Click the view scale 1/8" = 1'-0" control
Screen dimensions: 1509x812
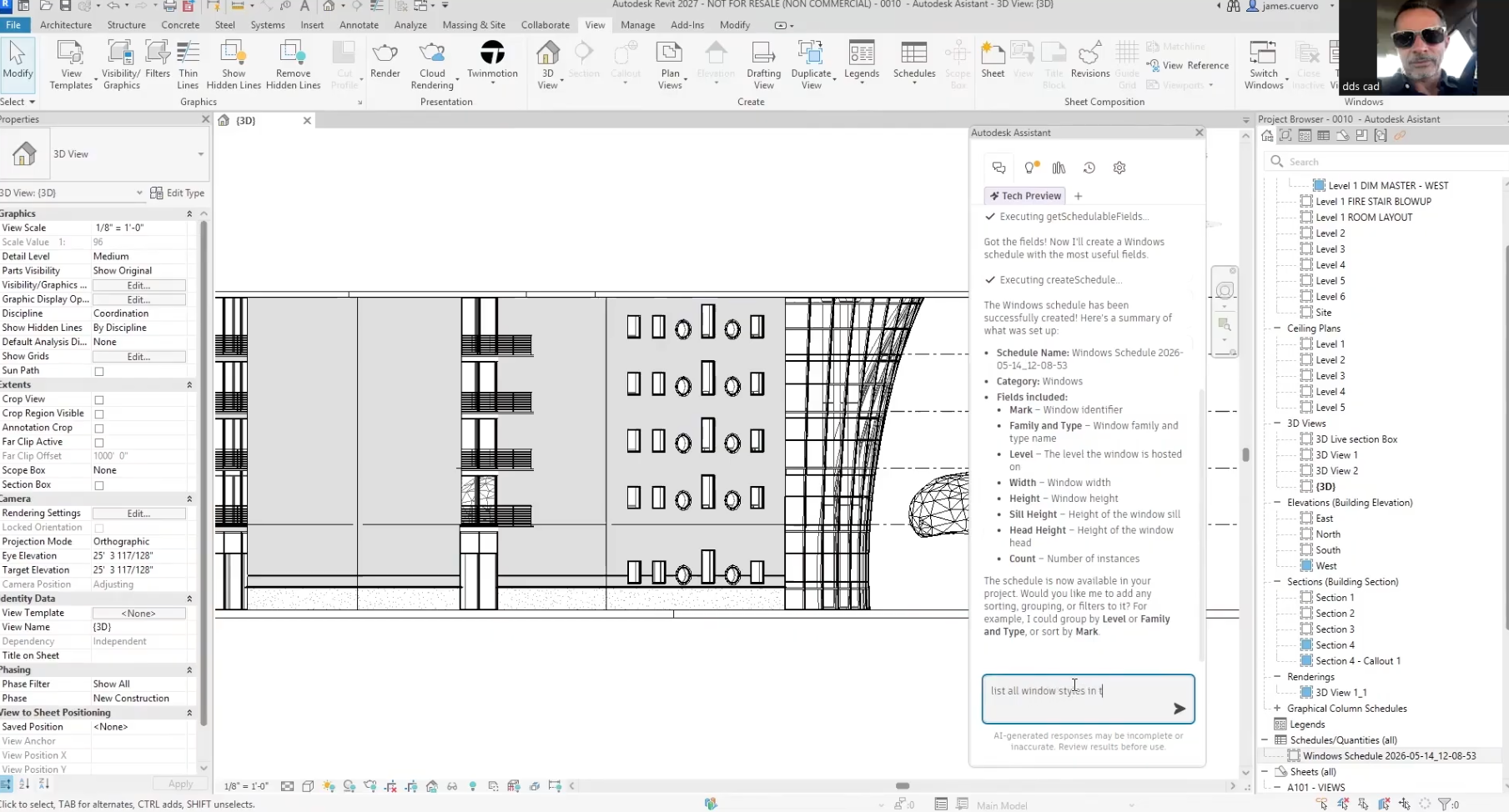pyautogui.click(x=246, y=786)
